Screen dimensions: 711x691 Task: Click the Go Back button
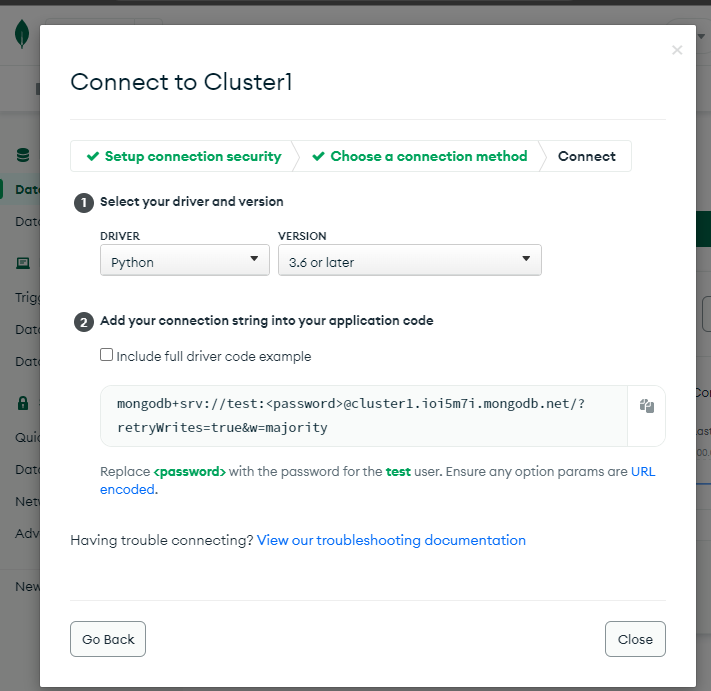pos(108,639)
